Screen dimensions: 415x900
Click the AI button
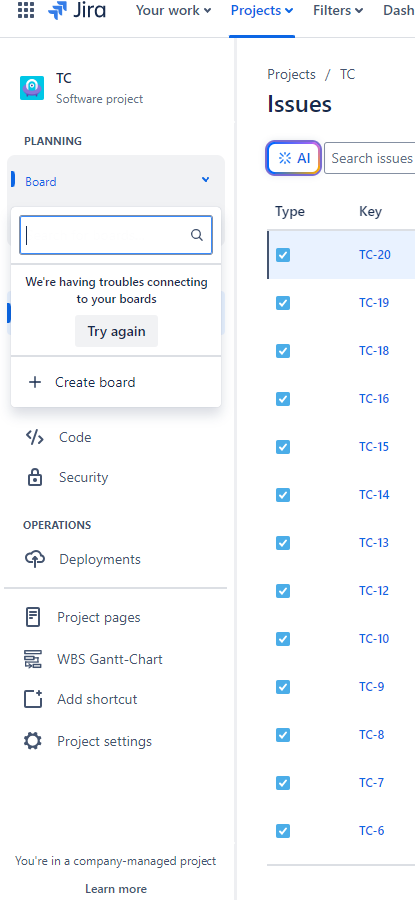[x=293, y=158]
